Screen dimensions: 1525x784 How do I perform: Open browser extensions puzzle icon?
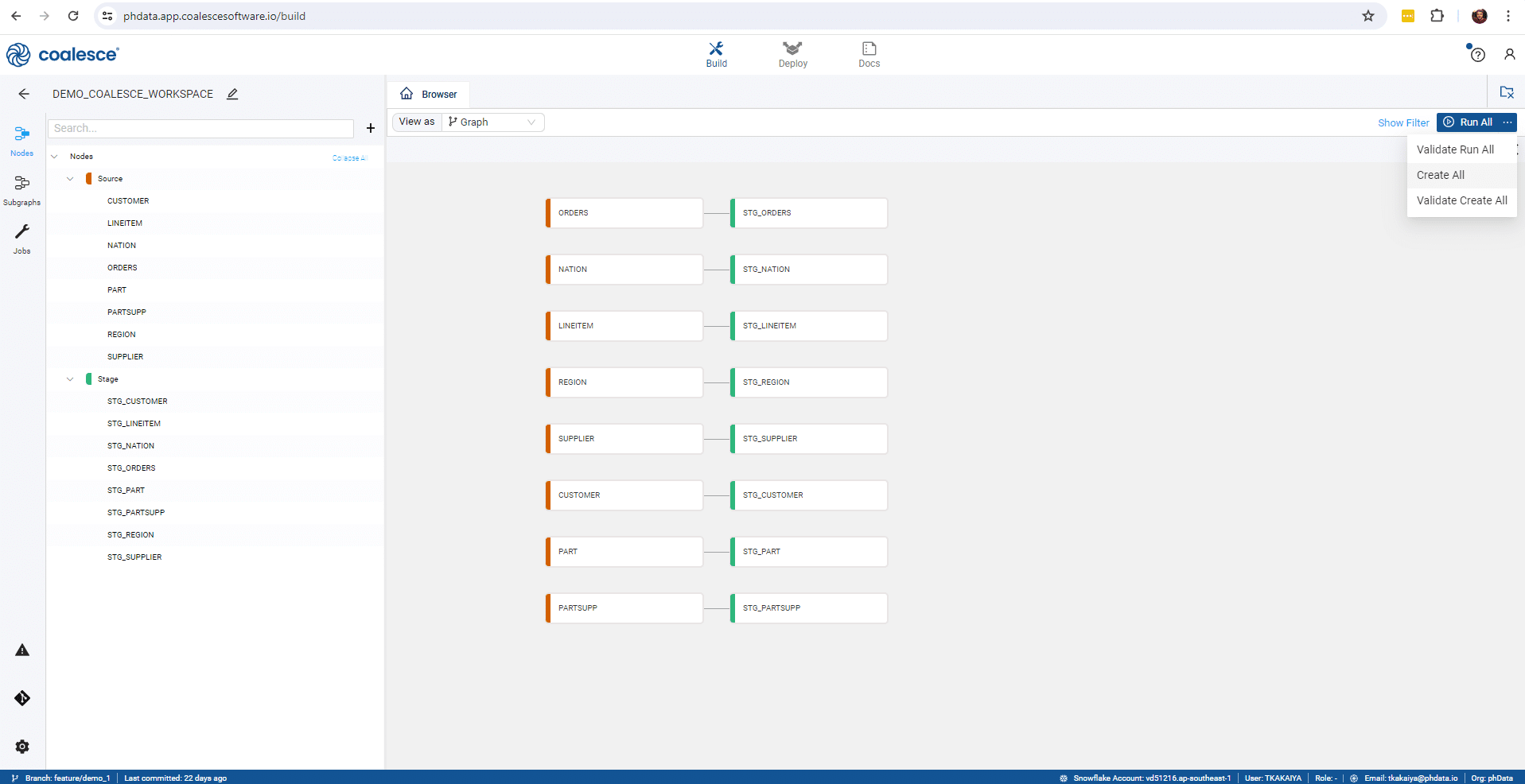(x=1437, y=16)
